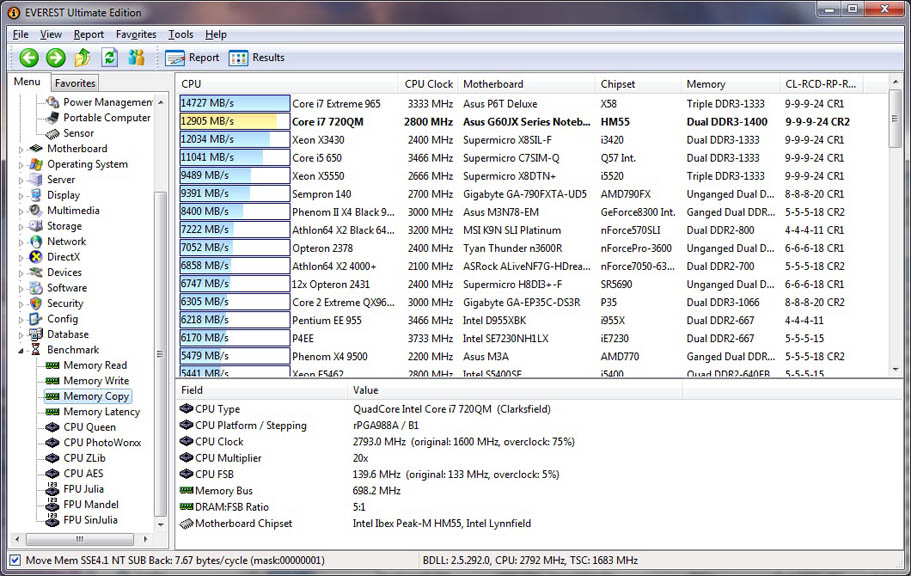Open the Favorites menu
Screen dimensions: 911x576
point(136,34)
